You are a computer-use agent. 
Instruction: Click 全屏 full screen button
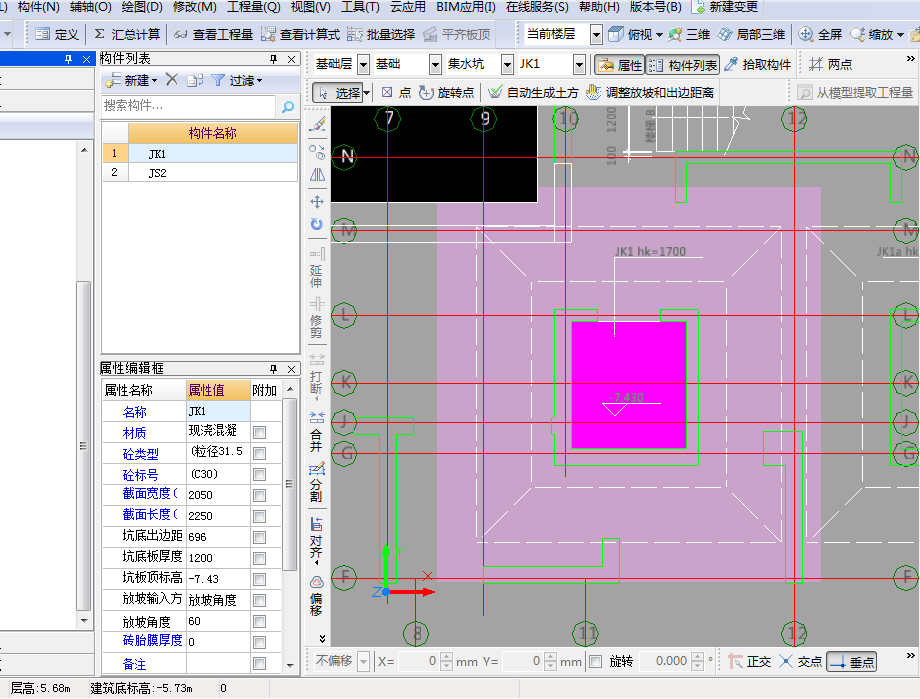click(x=820, y=35)
